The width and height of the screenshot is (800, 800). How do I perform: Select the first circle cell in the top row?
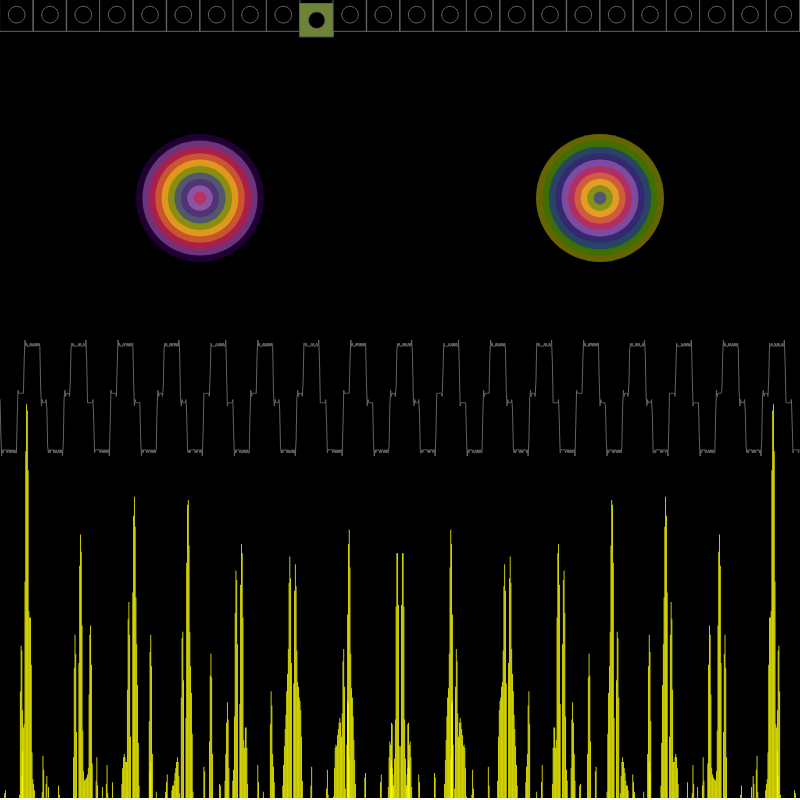16,15
